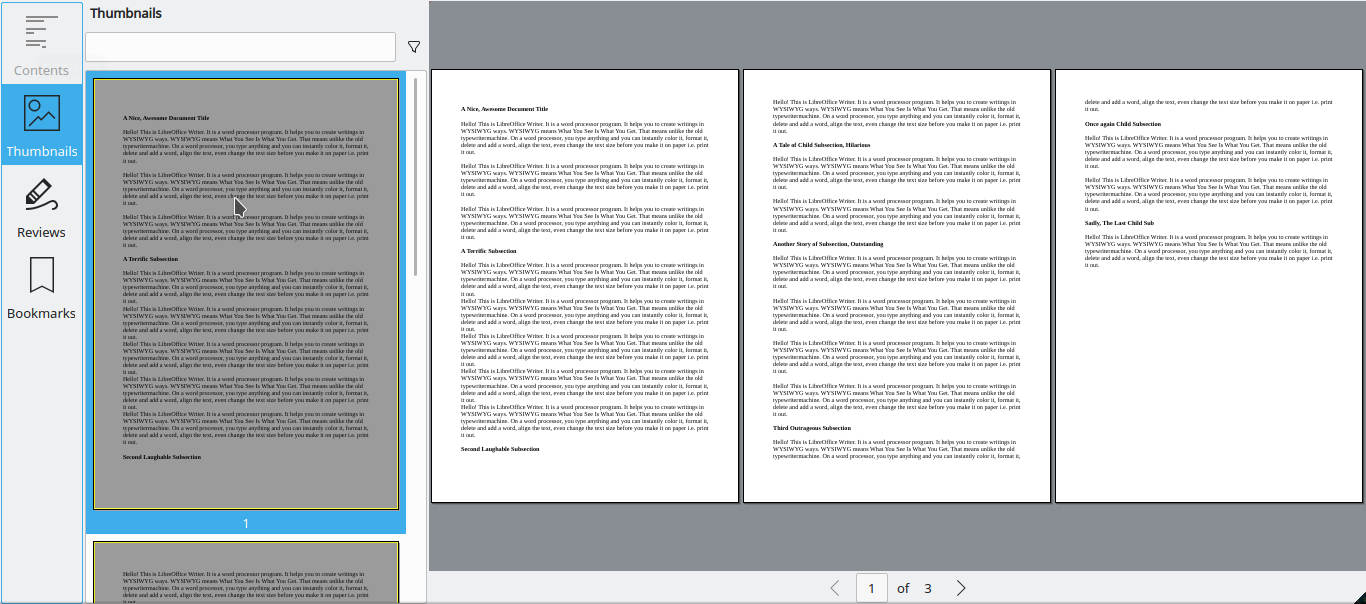Viewport: 1366px width, 604px height.
Task: Click the filter icon beside the search box
Action: click(x=413, y=46)
